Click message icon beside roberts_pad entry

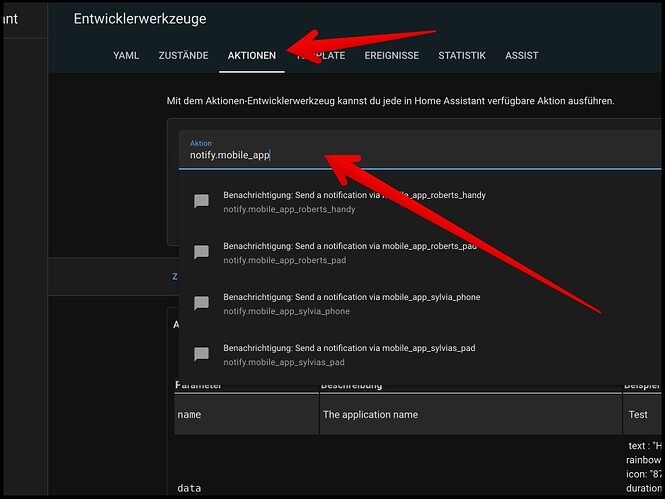click(x=201, y=252)
